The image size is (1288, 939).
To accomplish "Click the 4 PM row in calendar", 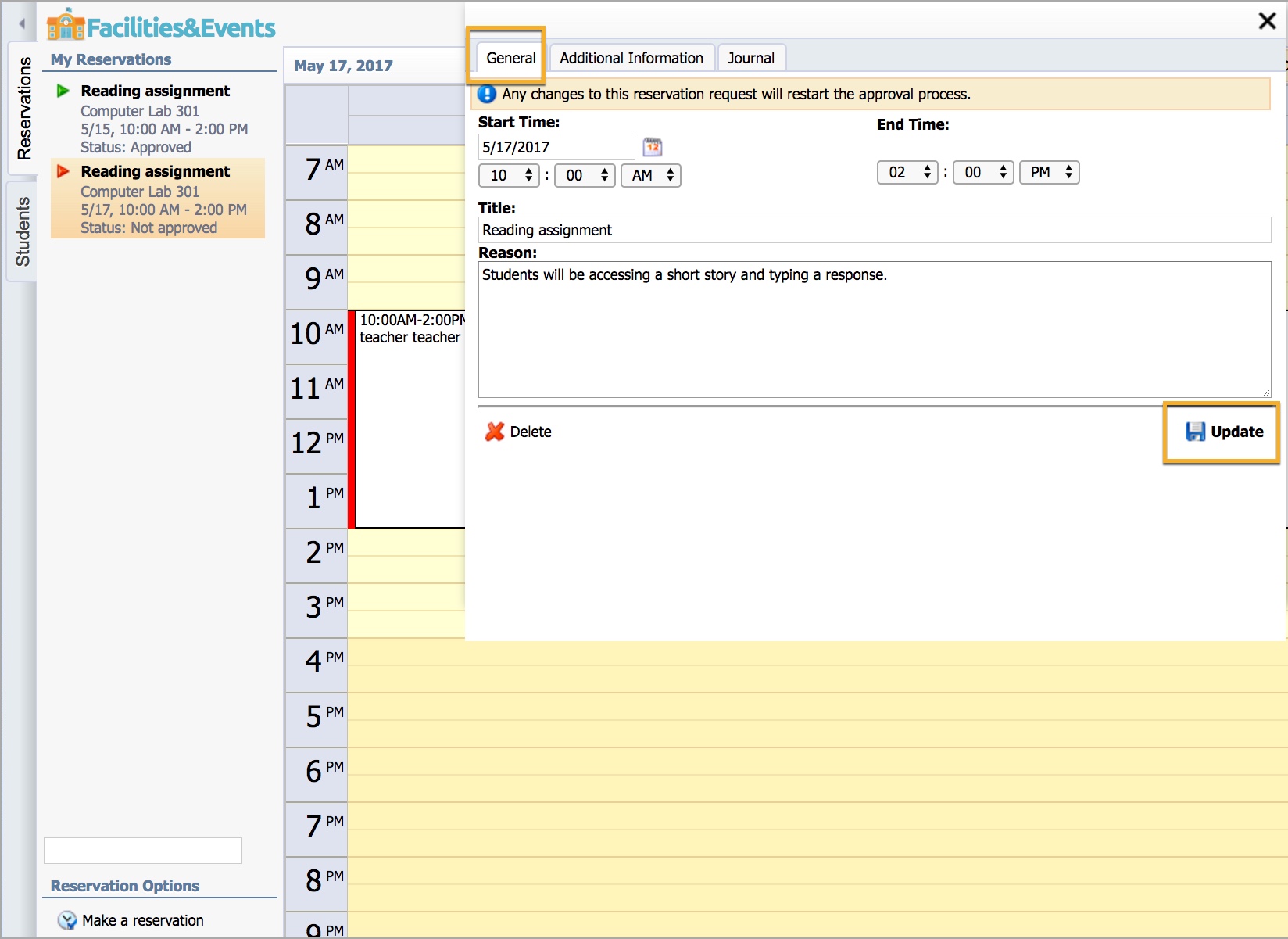I will tap(817, 665).
